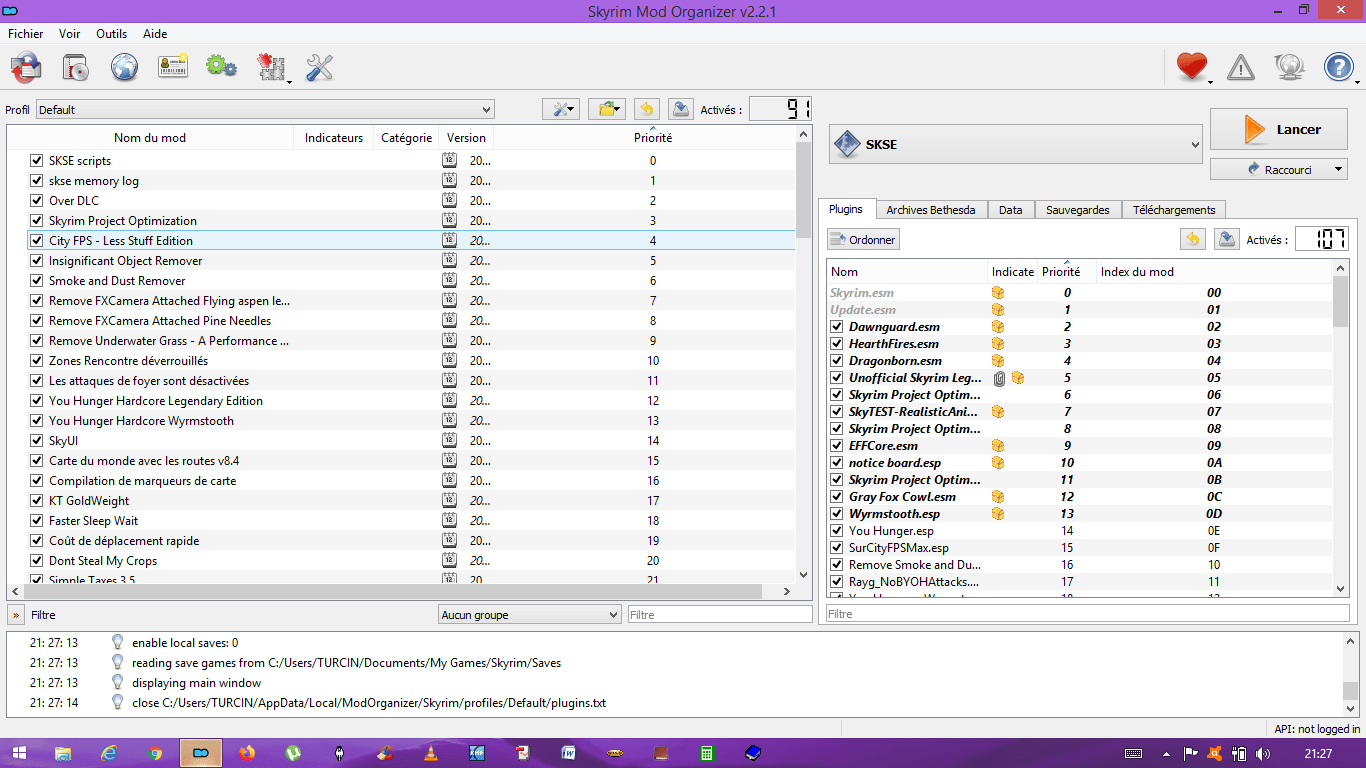The image size is (1366, 768).
Task: Disable Insignificant Object Remover mod
Action: pos(37,261)
